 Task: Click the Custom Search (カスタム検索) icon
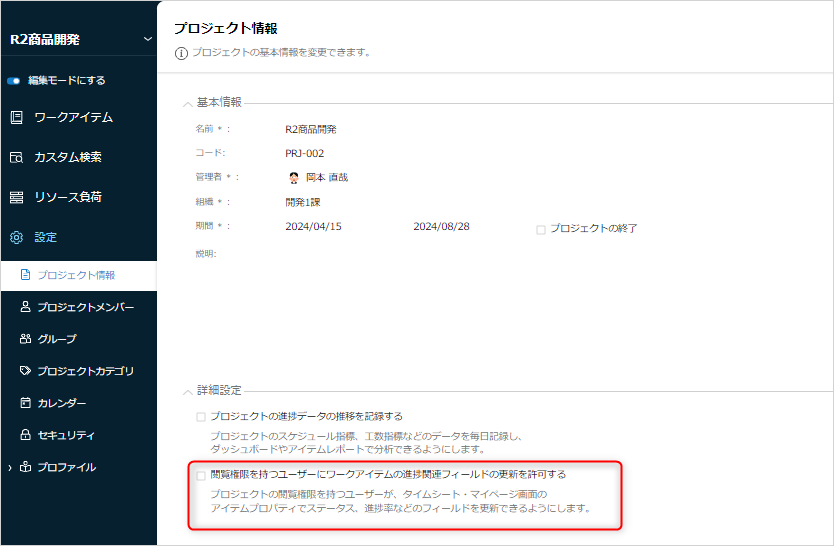(x=16, y=157)
